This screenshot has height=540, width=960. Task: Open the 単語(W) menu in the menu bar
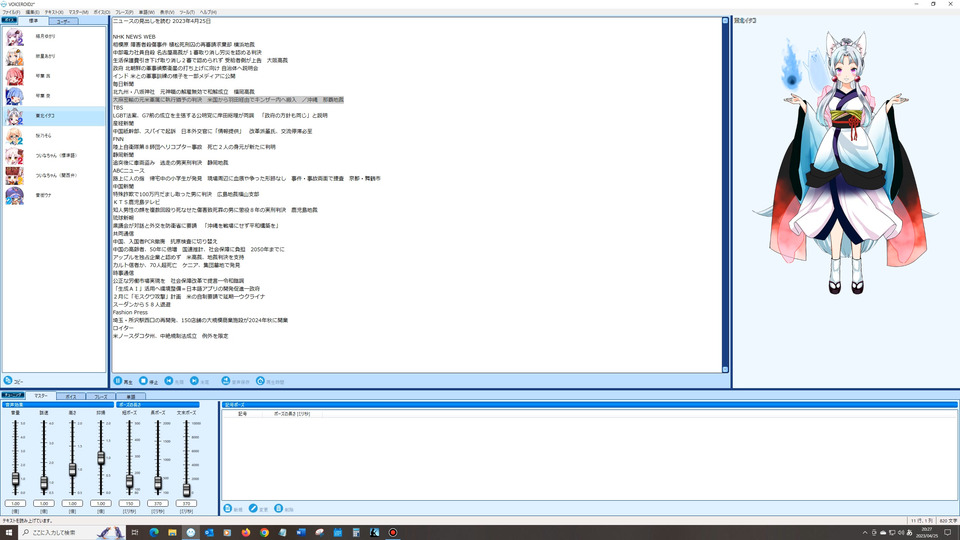tap(147, 12)
